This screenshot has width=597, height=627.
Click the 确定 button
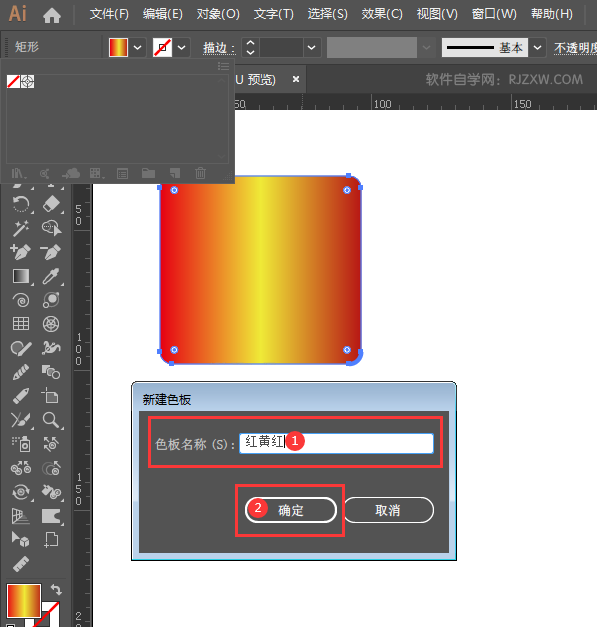point(291,510)
